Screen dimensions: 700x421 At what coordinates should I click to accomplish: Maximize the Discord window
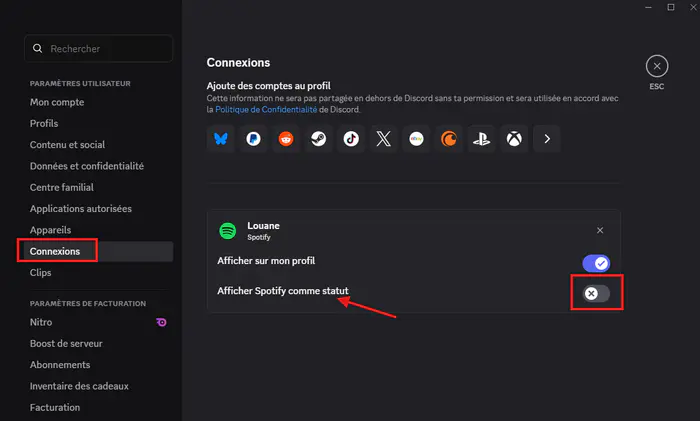pos(671,7)
